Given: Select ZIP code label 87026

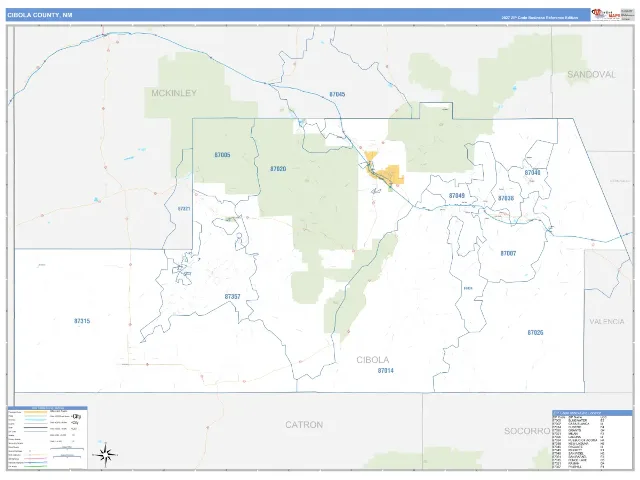Looking at the screenshot, I should pos(535,333).
